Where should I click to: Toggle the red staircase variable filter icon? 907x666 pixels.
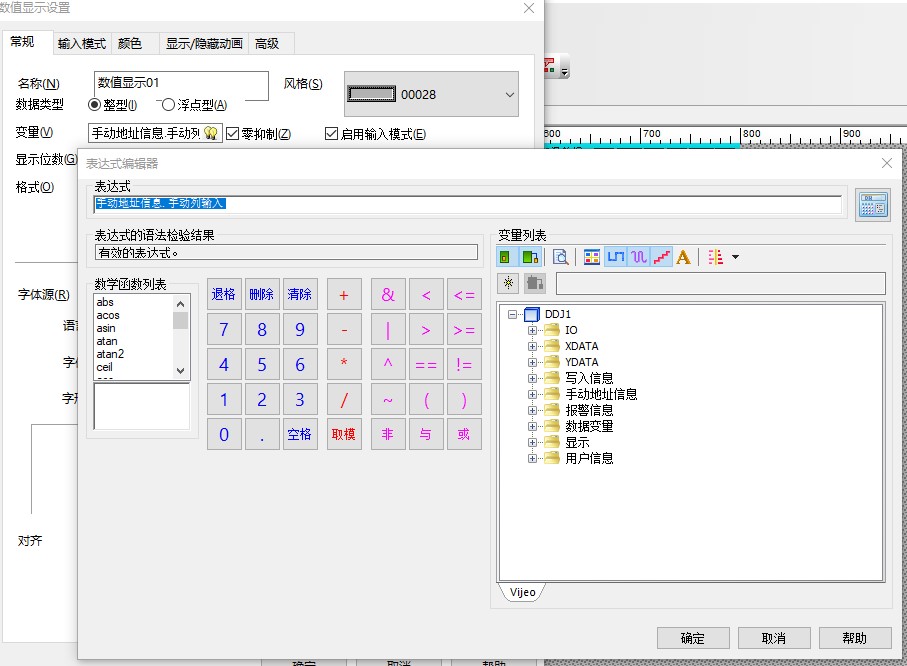tap(661, 257)
